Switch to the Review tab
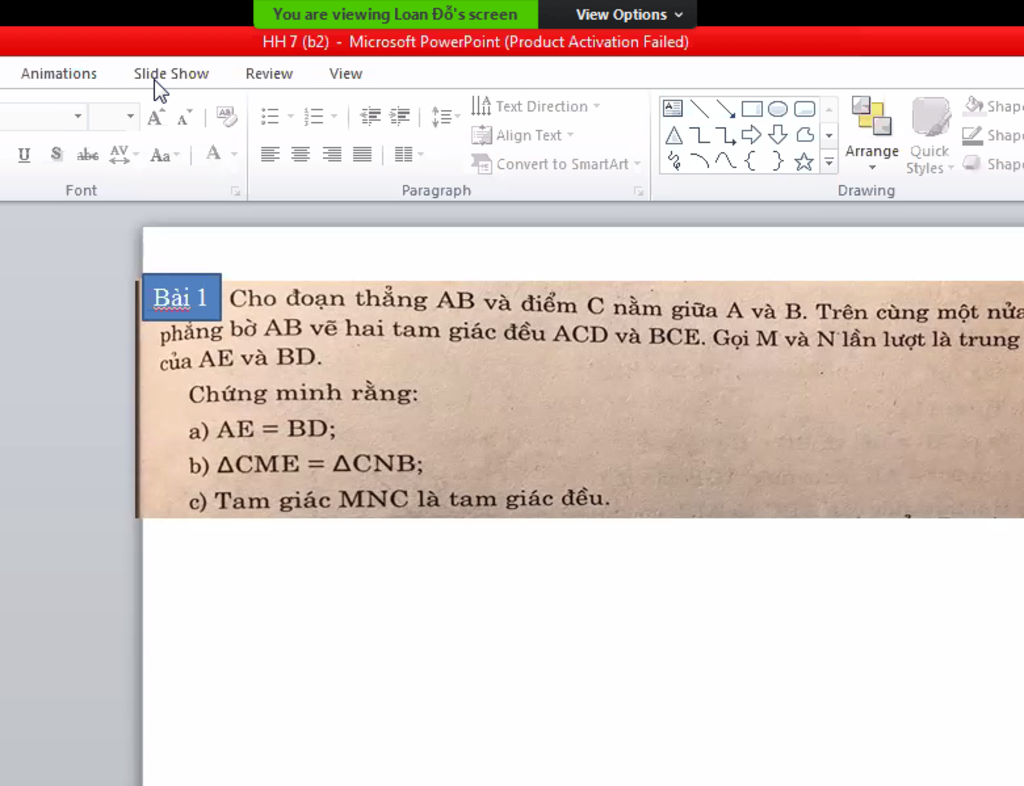Screen dimensions: 1024x786 pos(269,74)
